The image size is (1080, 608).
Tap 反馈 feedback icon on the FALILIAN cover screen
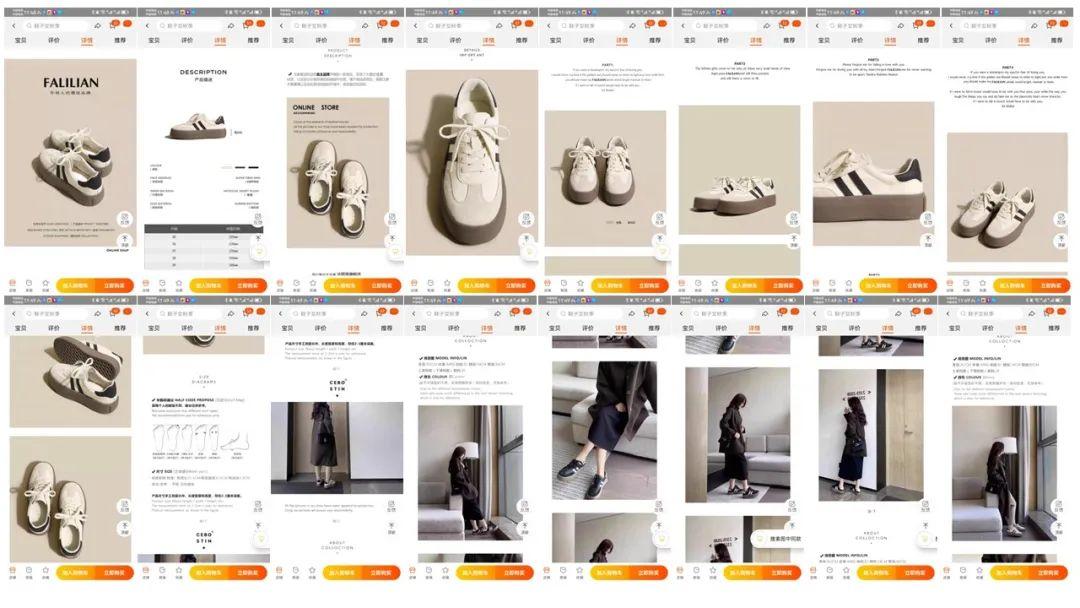[x=125, y=220]
